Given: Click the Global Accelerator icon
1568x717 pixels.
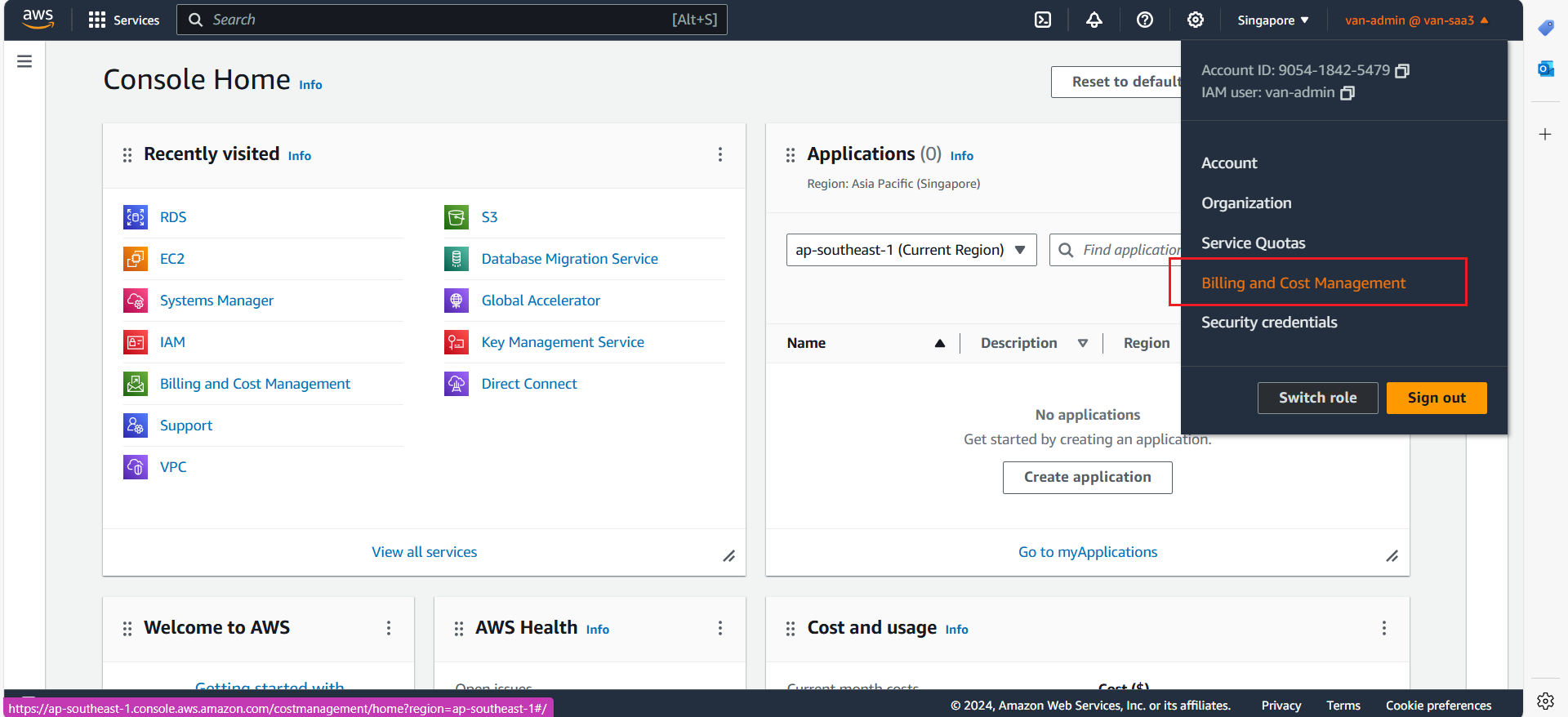Looking at the screenshot, I should (457, 301).
